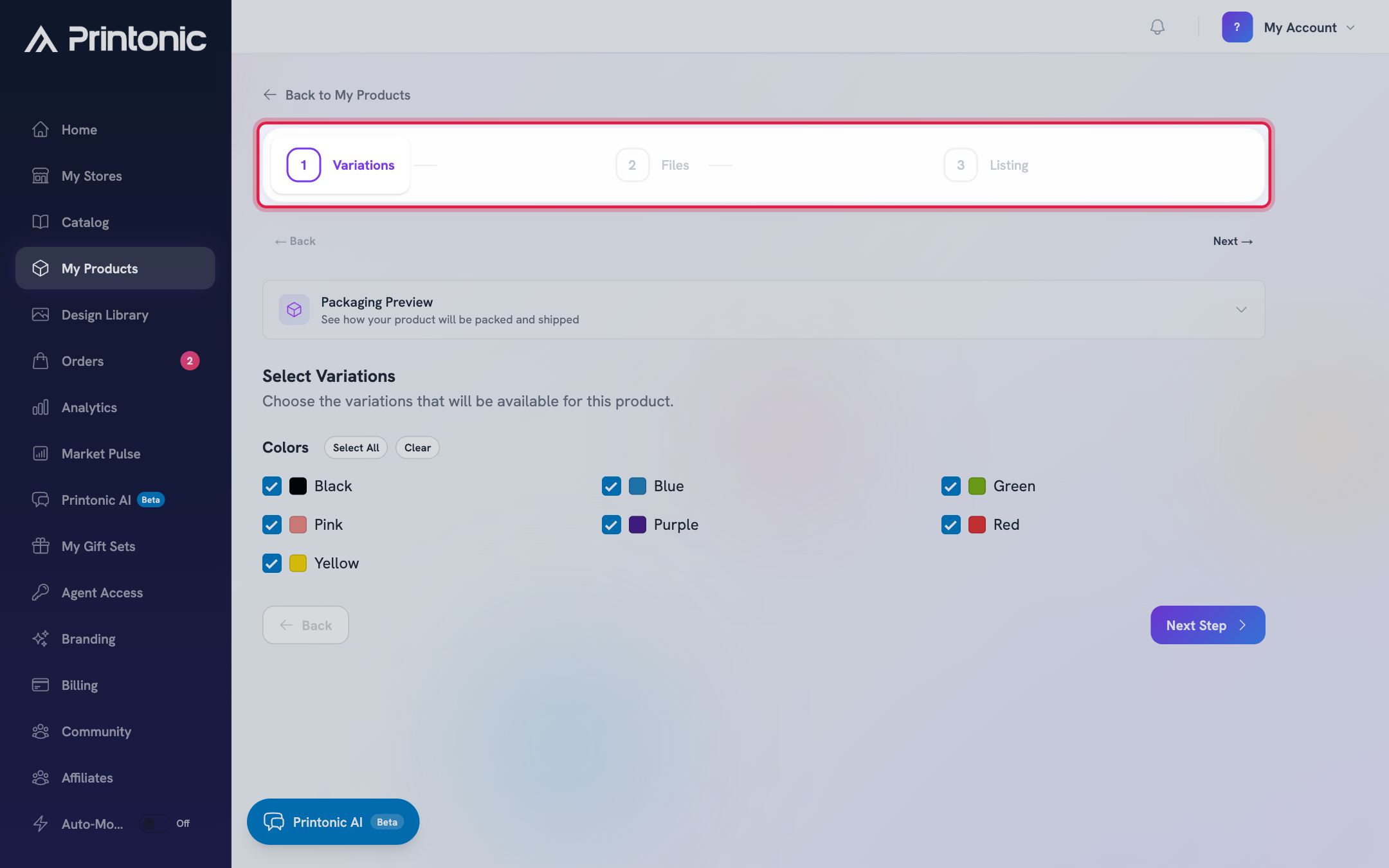This screenshot has height=868, width=1389.
Task: Expand the Packaging Preview chevron
Action: [1241, 310]
